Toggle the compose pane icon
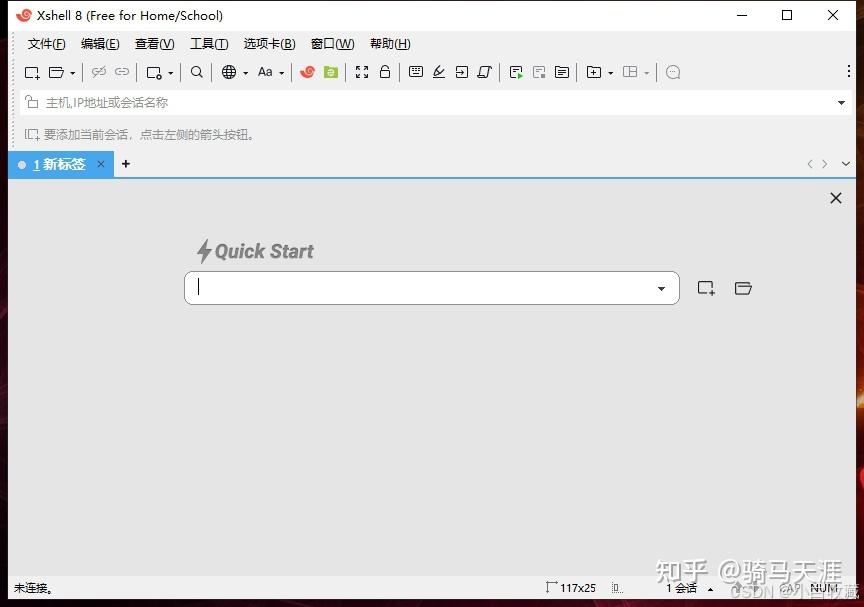Viewport: 864px width, 607px height. (562, 72)
